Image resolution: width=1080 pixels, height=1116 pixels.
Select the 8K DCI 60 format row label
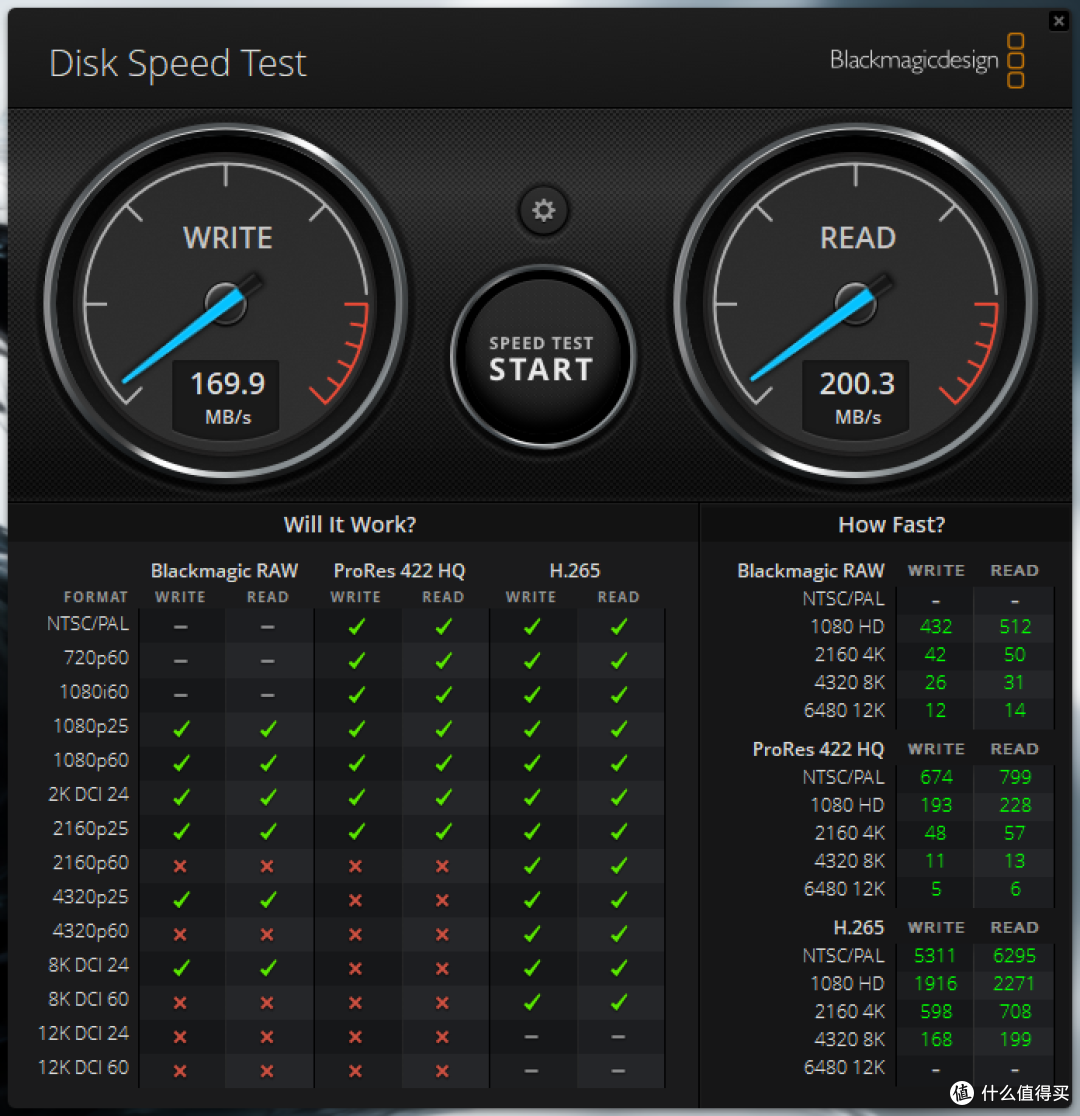pos(88,999)
